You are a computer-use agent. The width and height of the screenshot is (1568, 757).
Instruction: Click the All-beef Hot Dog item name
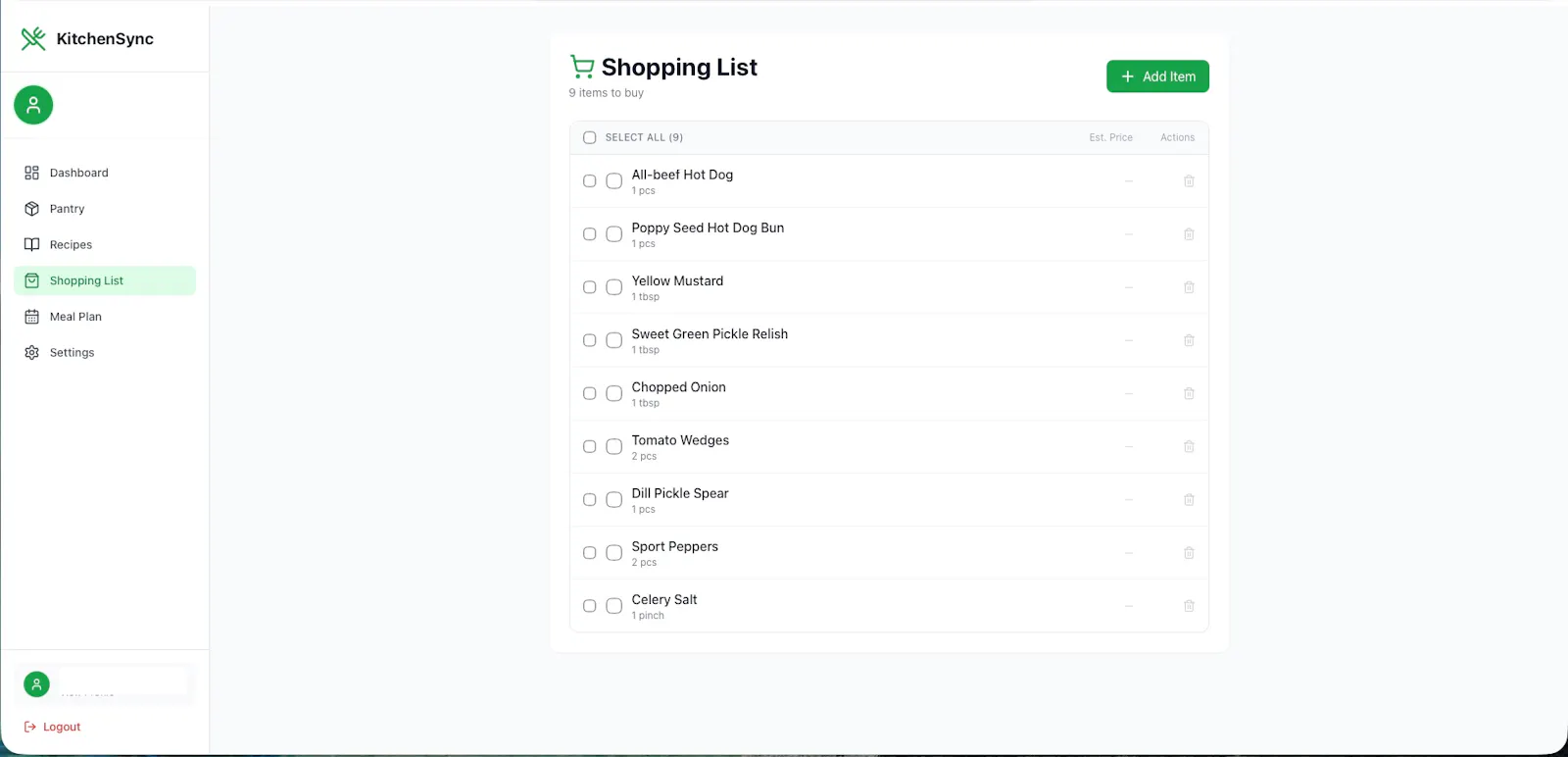(682, 175)
